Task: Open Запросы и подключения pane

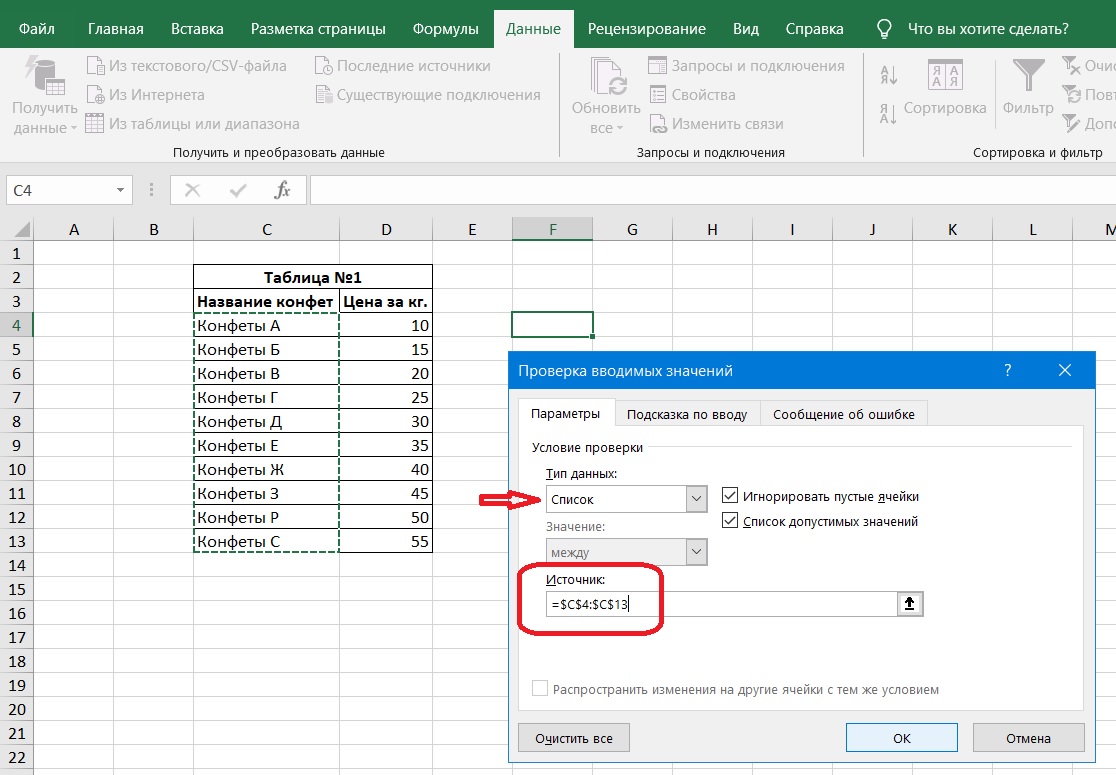Action: point(747,65)
